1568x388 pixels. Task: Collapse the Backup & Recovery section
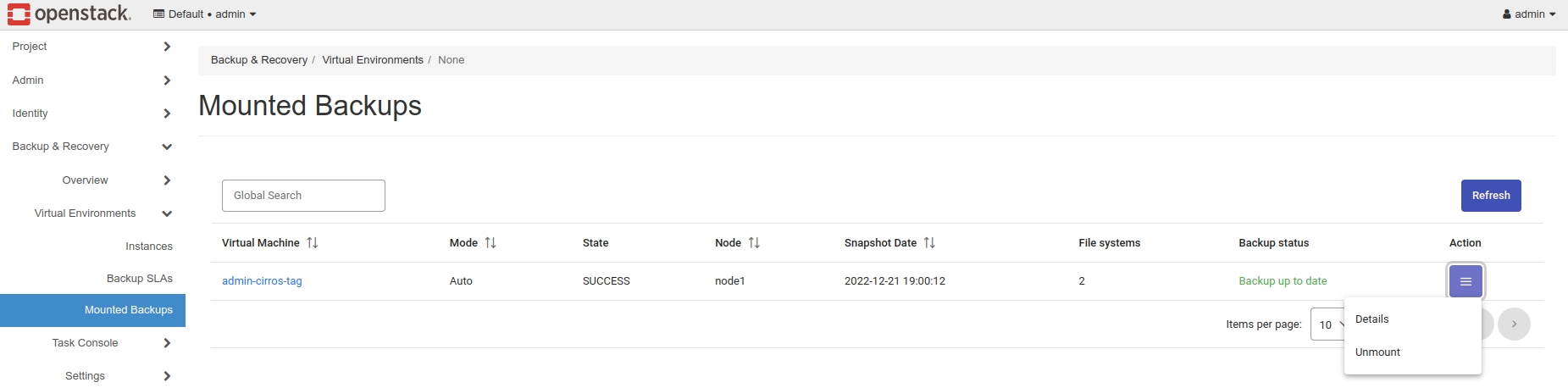91,147
